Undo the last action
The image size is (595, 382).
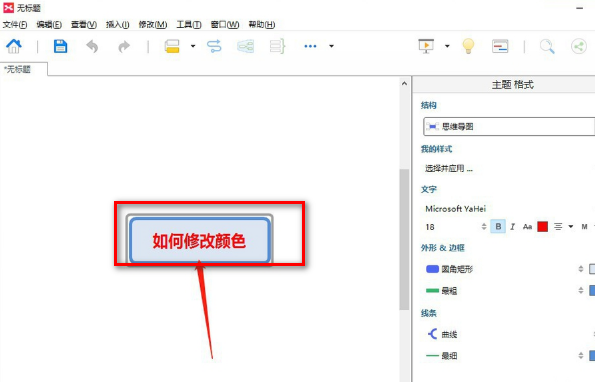tap(92, 47)
